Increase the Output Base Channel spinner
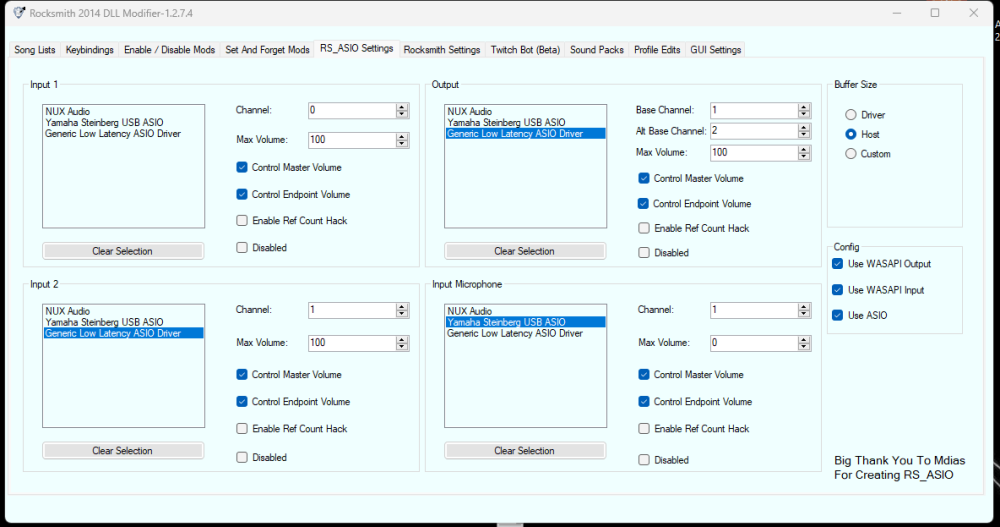Viewport: 1000px width, 527px height. click(804, 107)
